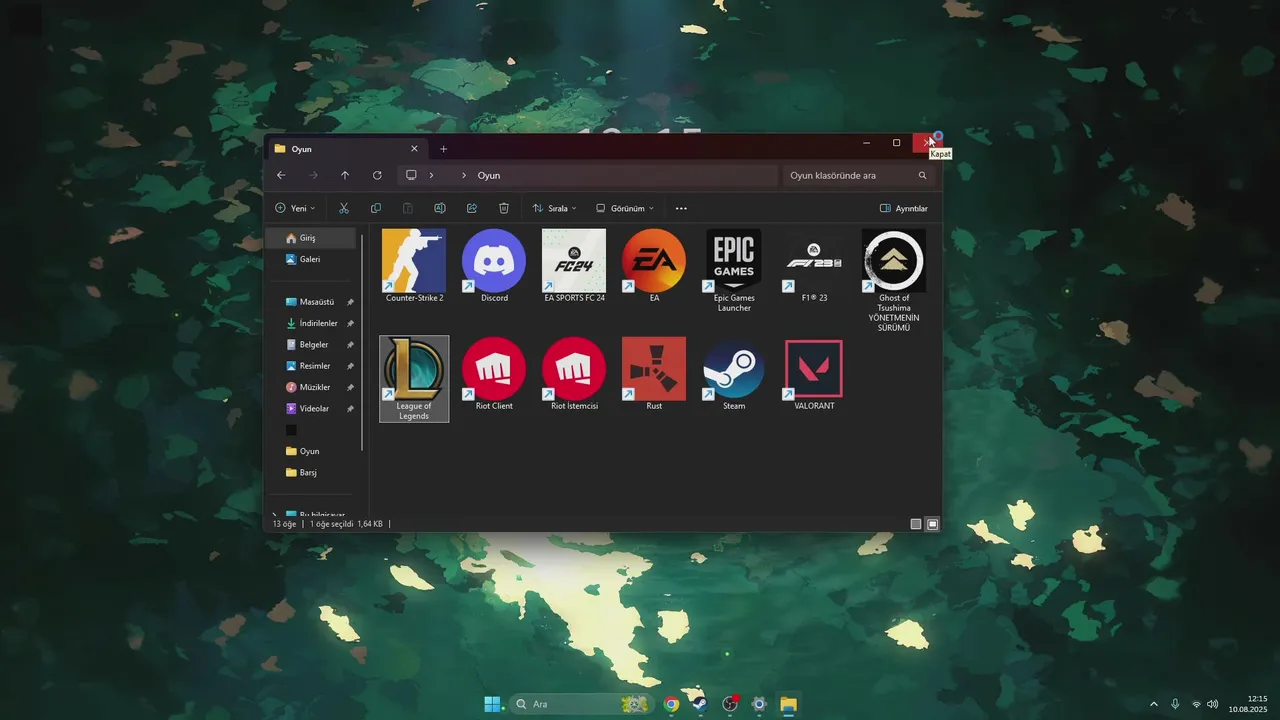Screen dimensions: 1280x720
Task: Add a new tab with plus button
Action: point(444,149)
